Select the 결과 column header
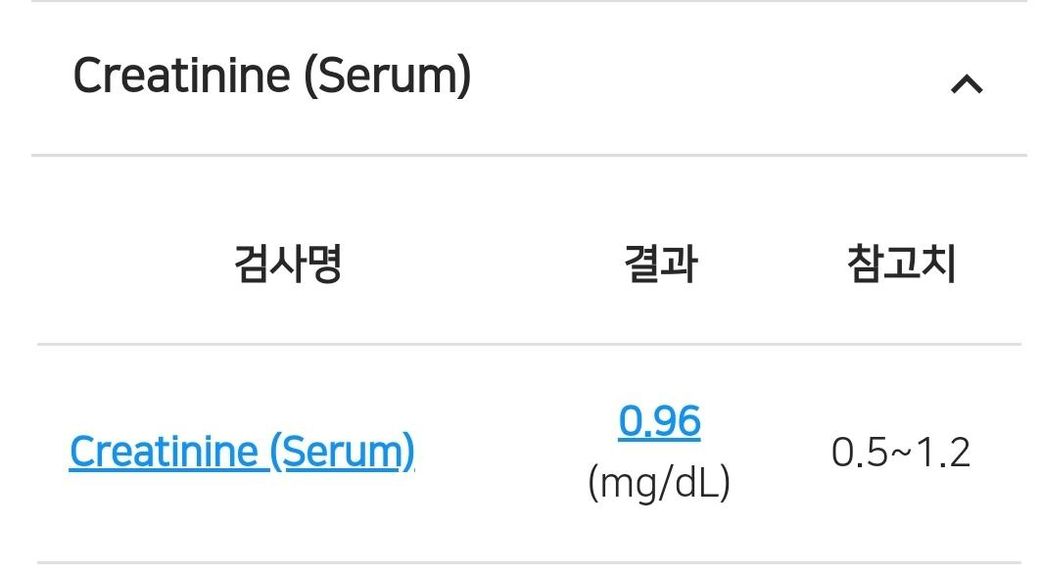The image size is (1040, 579). (660, 264)
